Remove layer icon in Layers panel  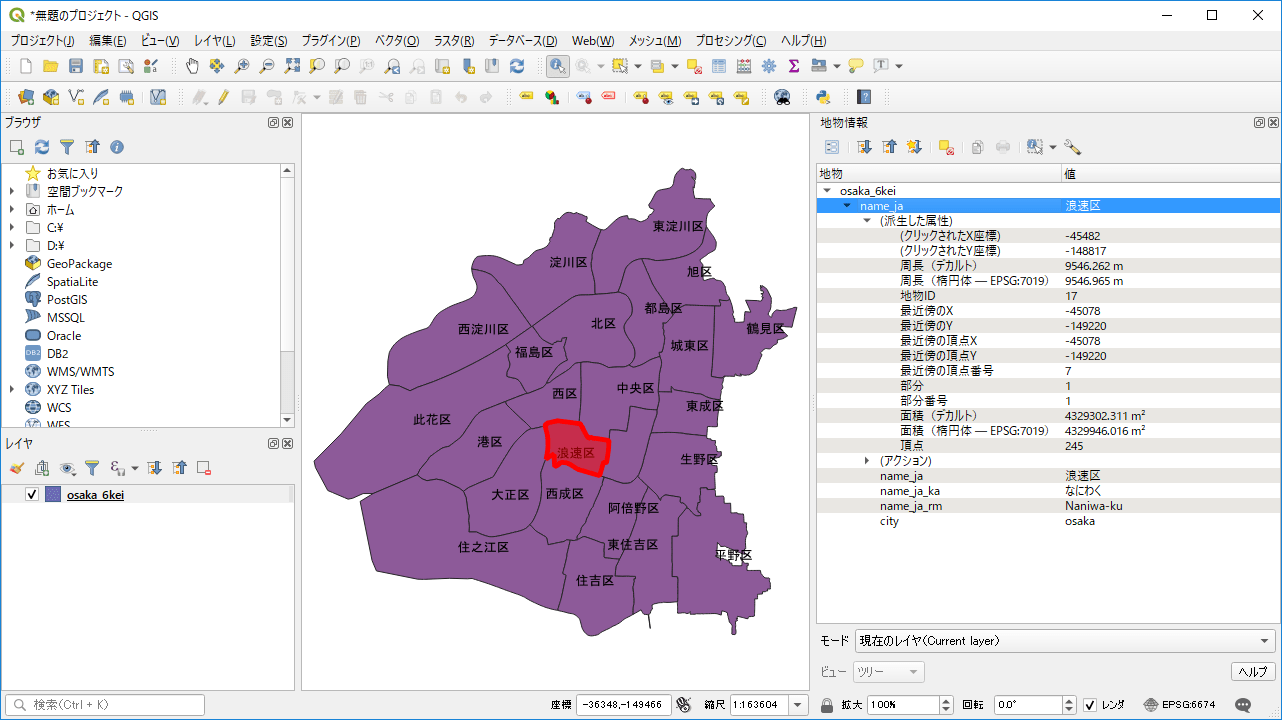point(204,467)
